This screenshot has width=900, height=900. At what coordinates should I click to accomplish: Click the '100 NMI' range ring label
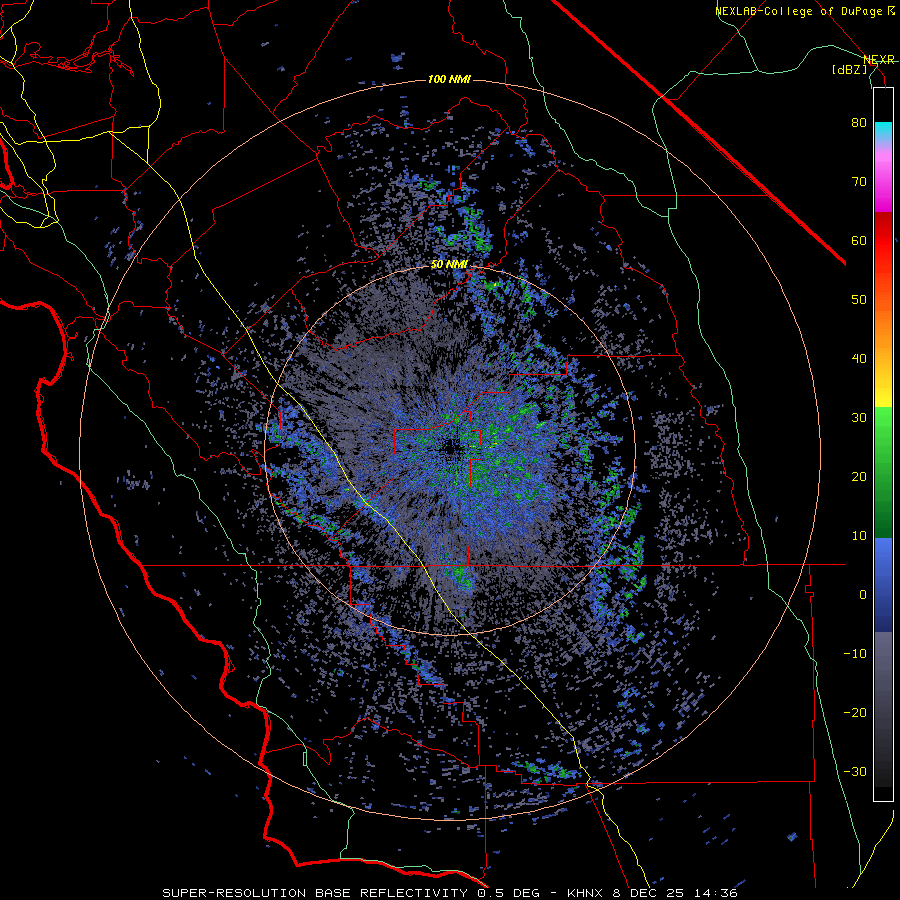coord(449,79)
